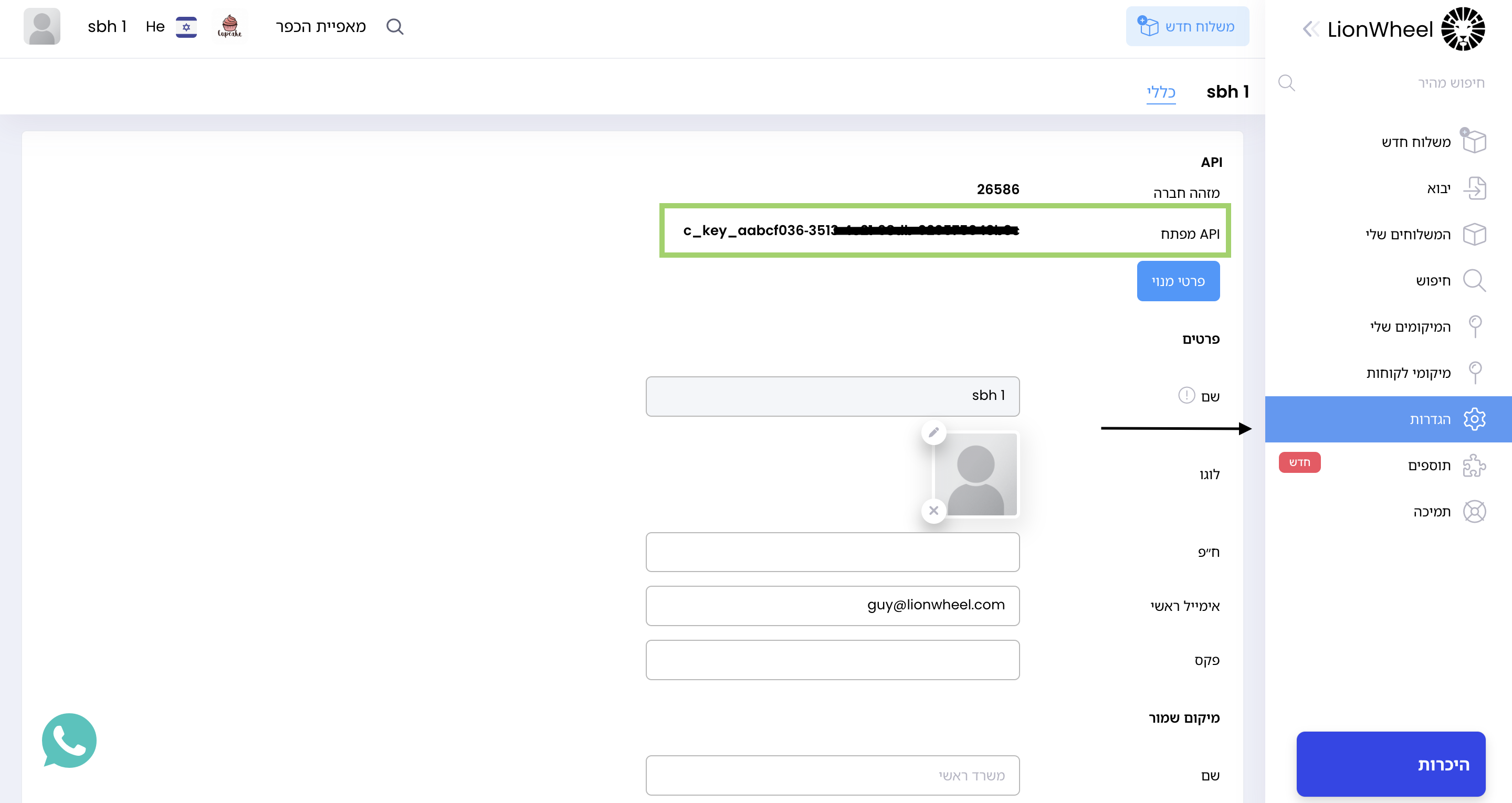Click the pencil to edit logo

[x=933, y=432]
